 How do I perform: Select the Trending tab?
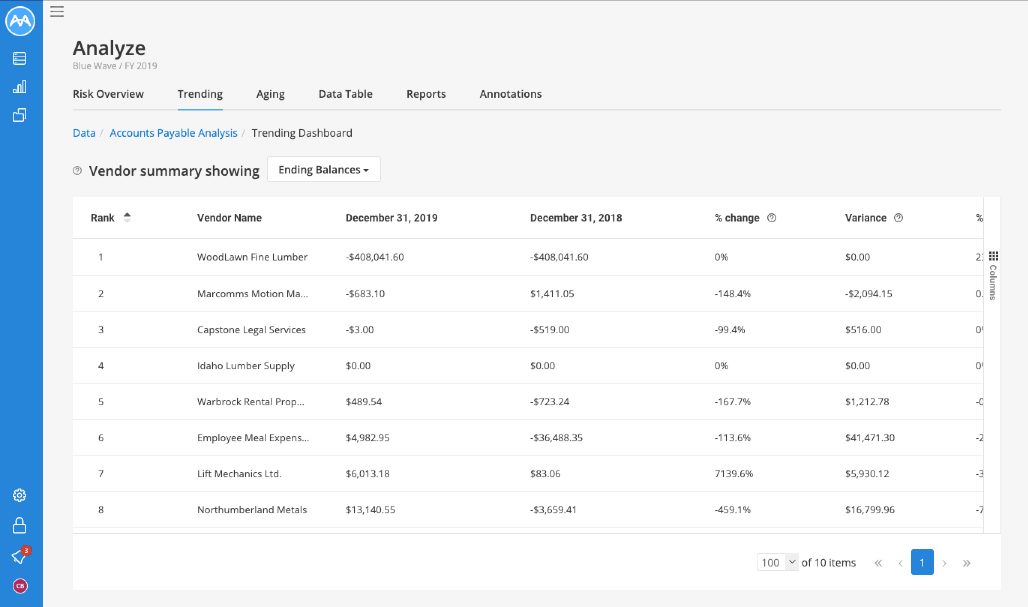200,94
